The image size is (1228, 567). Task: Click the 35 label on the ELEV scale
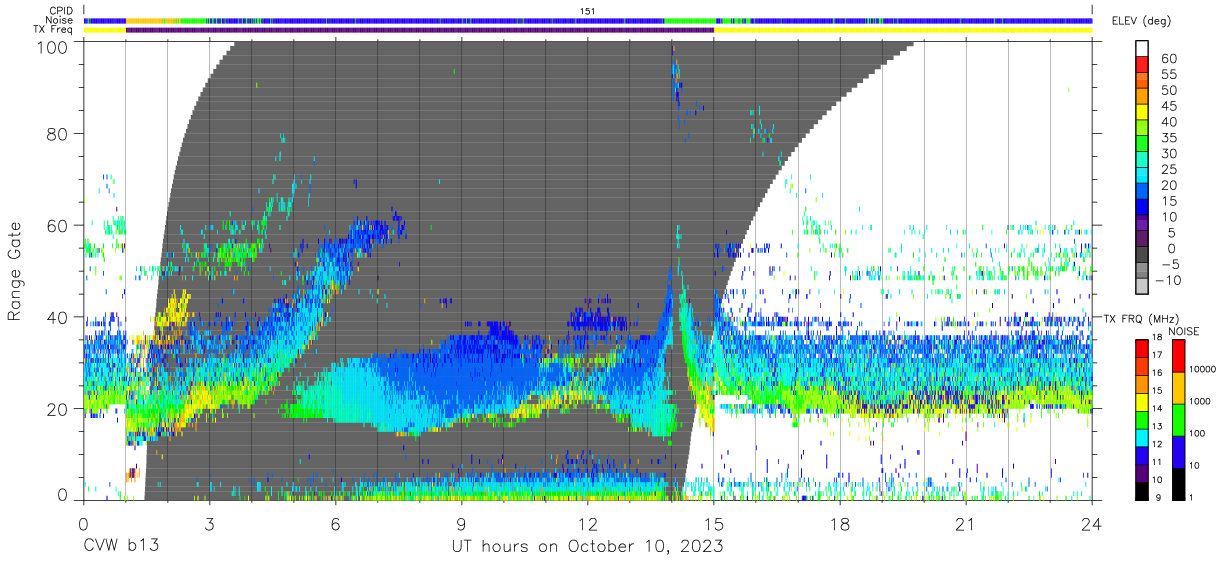coord(1168,138)
